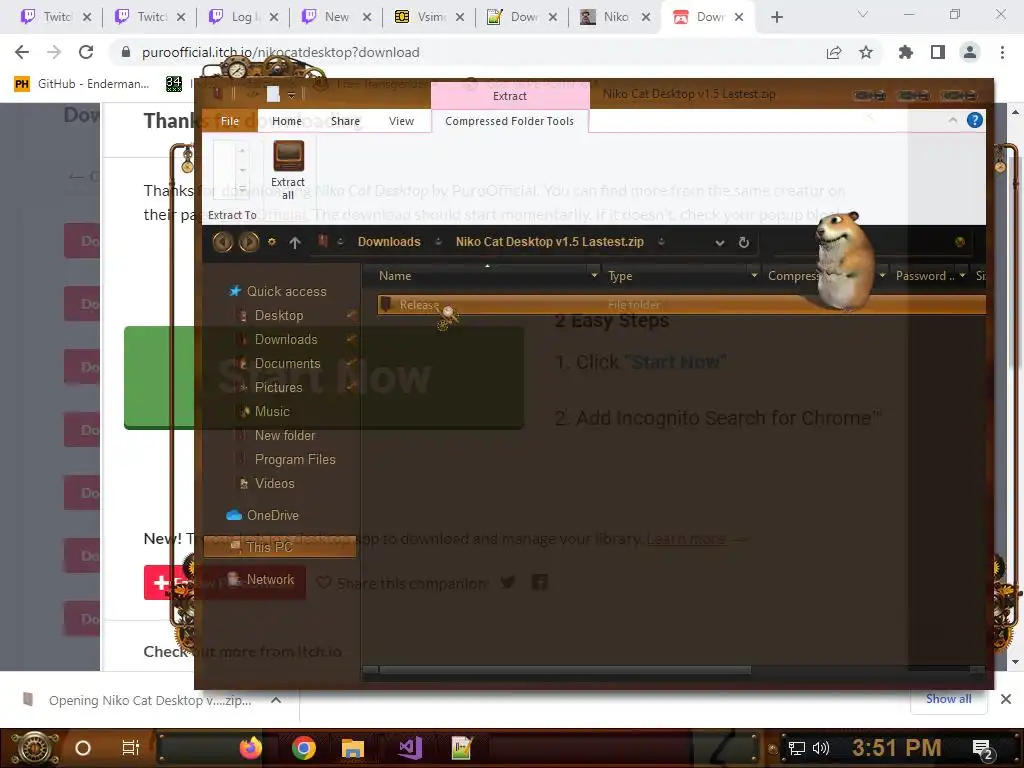Image resolution: width=1024 pixels, height=768 pixels.
Task: Open the Name column filter dropdown
Action: pos(594,276)
